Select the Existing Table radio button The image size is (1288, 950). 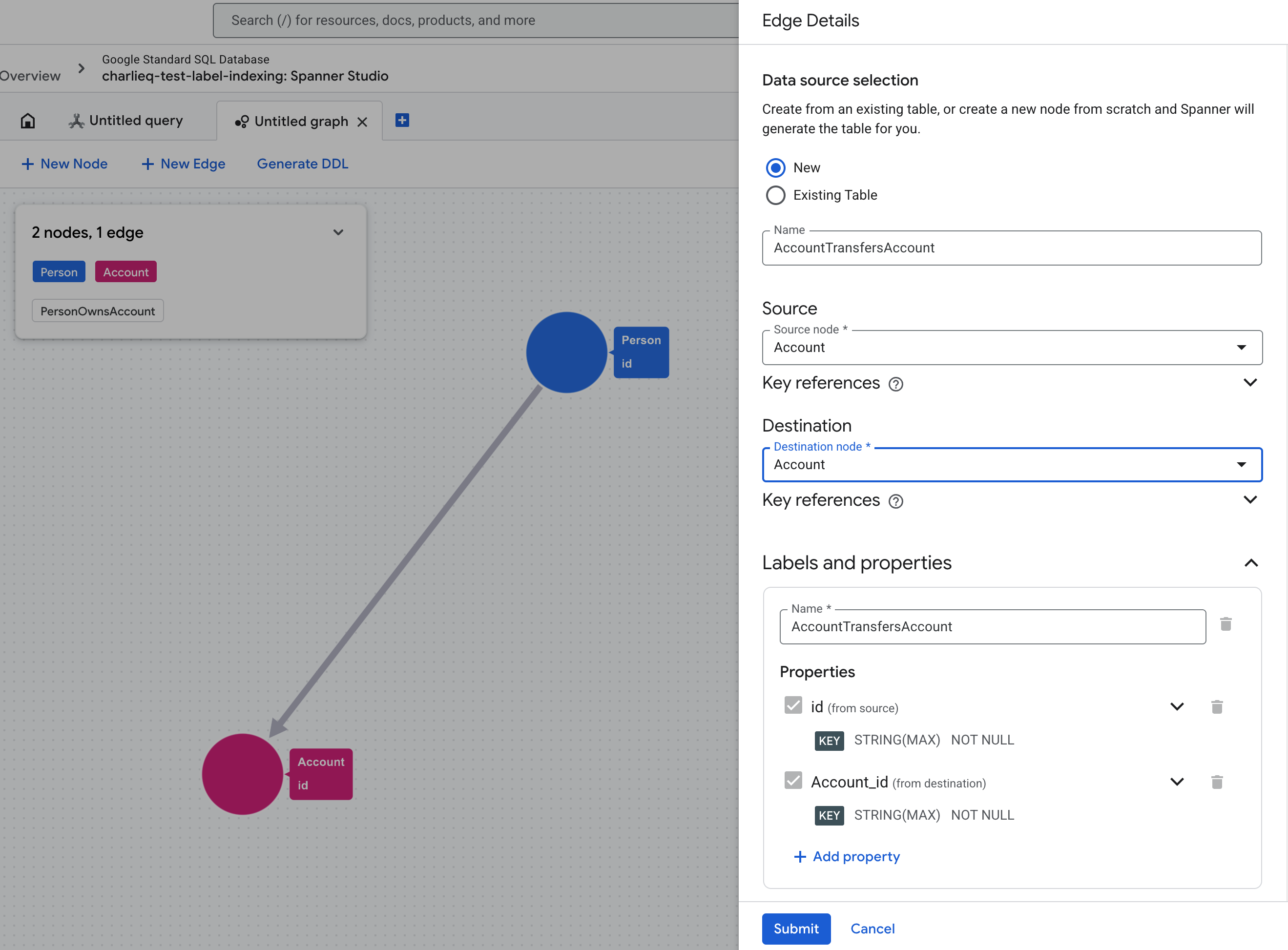tap(776, 195)
